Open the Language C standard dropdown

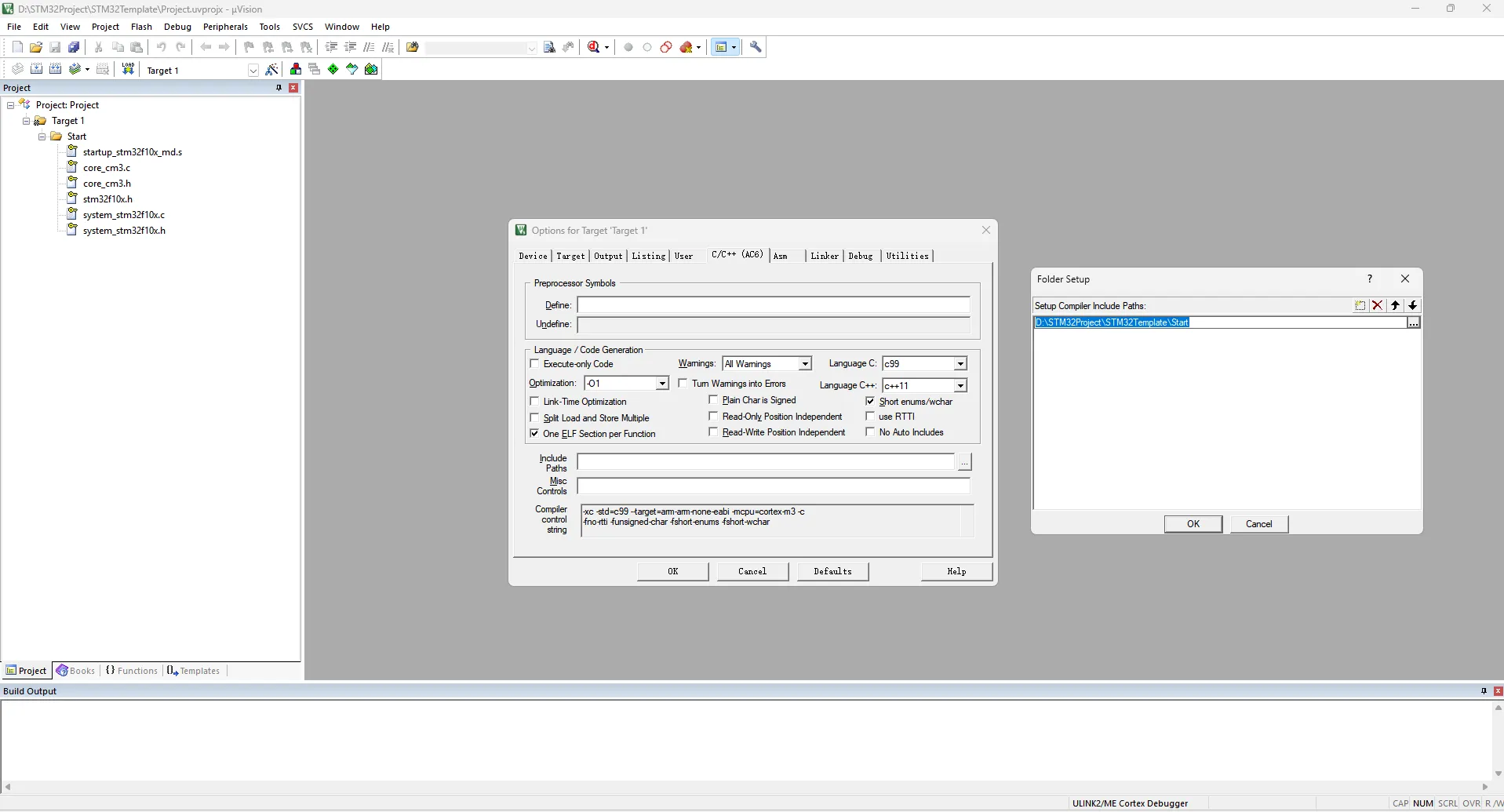[960, 364]
